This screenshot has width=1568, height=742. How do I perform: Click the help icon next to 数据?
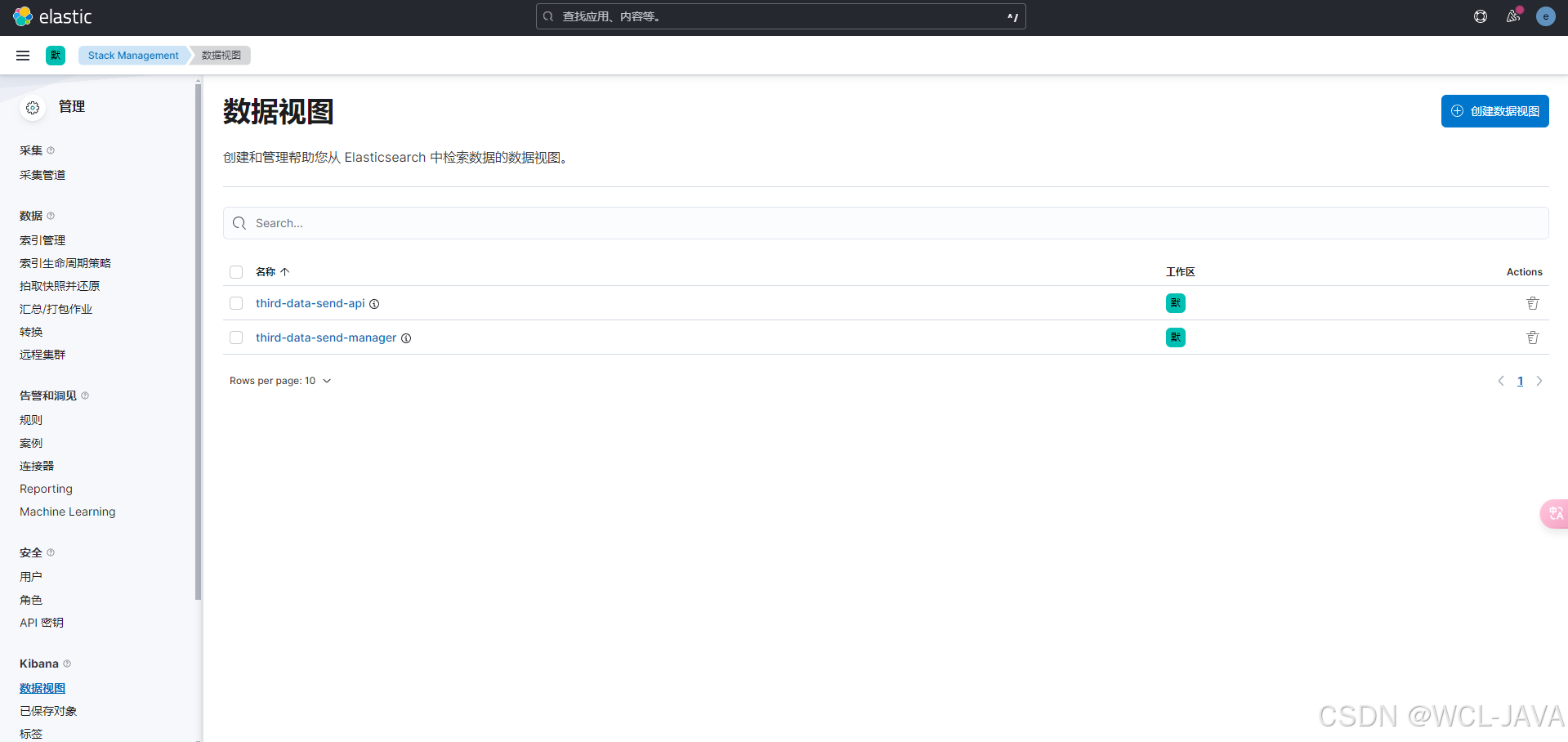point(51,216)
